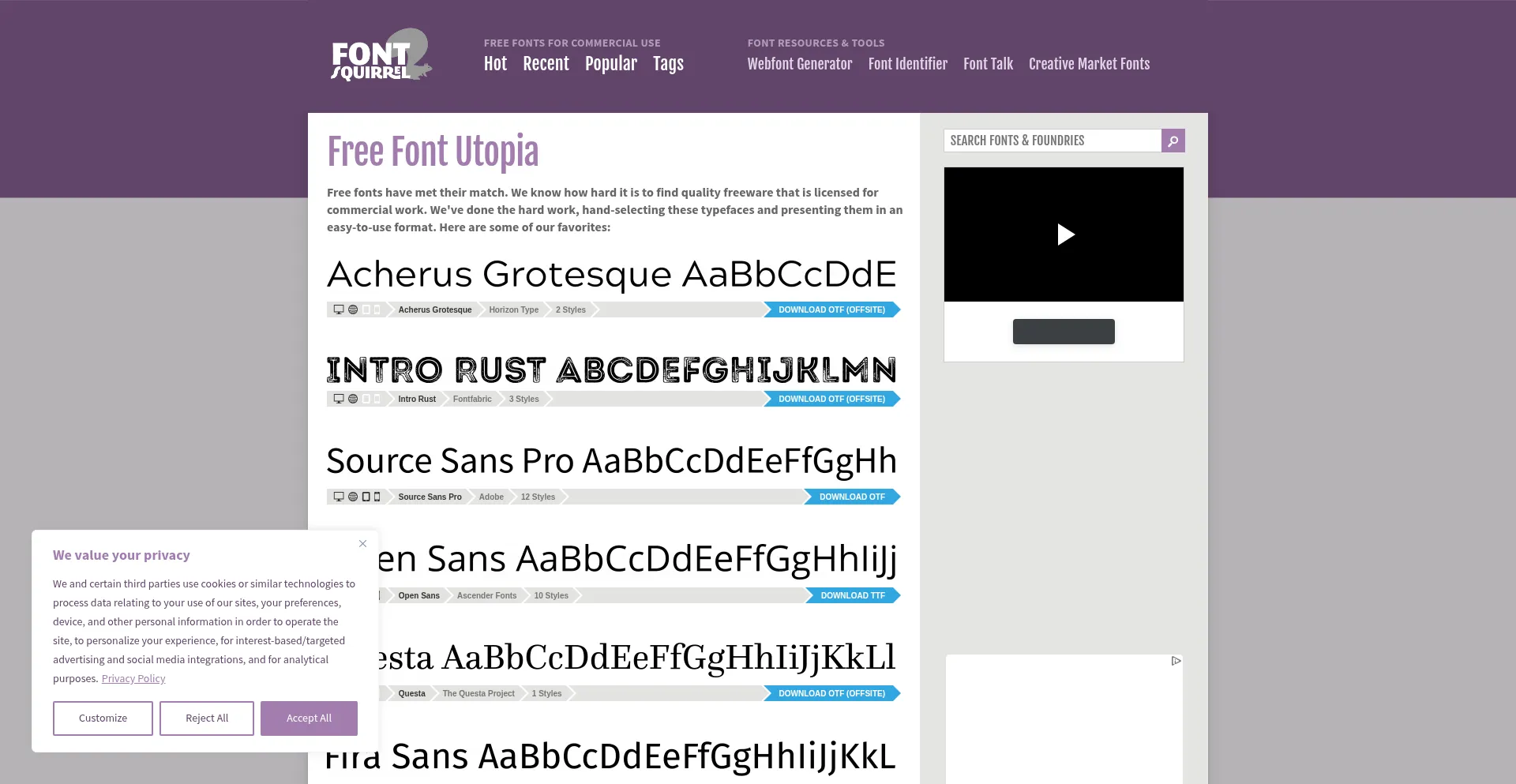Click 1 Styles for Questa
This screenshot has height=784, width=1516.
click(546, 693)
